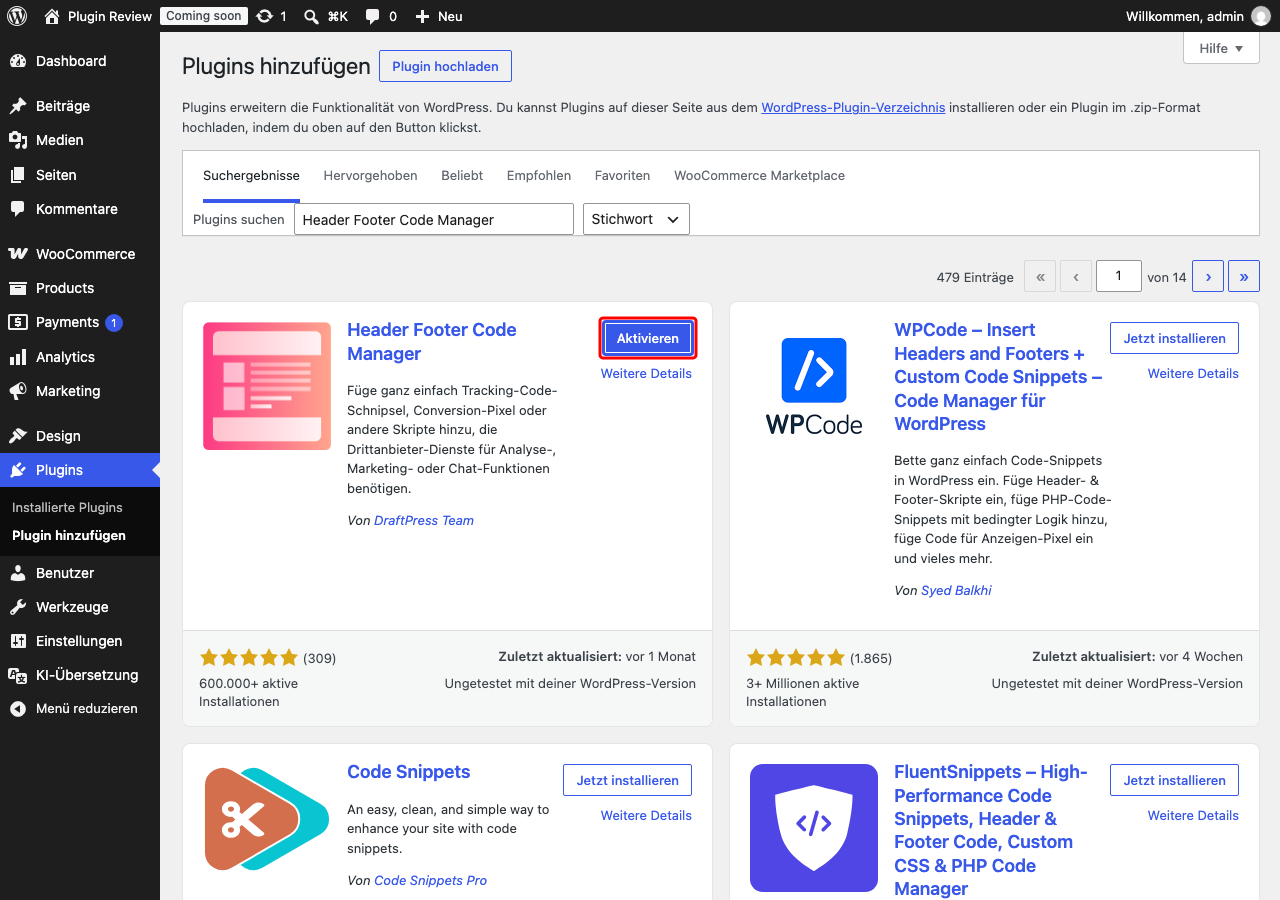Switch to the Suchergebnisse tab

(x=251, y=175)
